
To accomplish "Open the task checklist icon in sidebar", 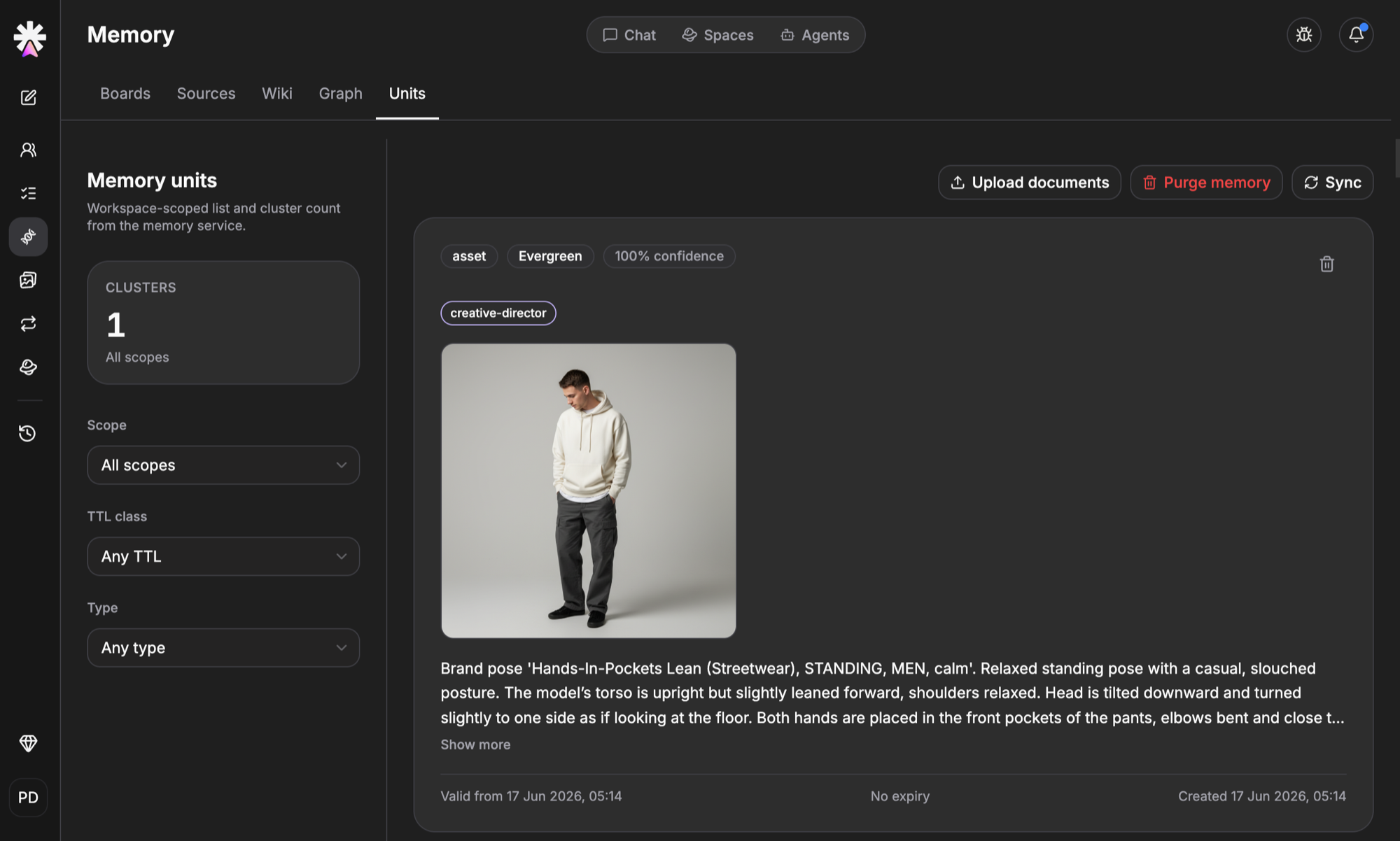I will pyautogui.click(x=28, y=193).
